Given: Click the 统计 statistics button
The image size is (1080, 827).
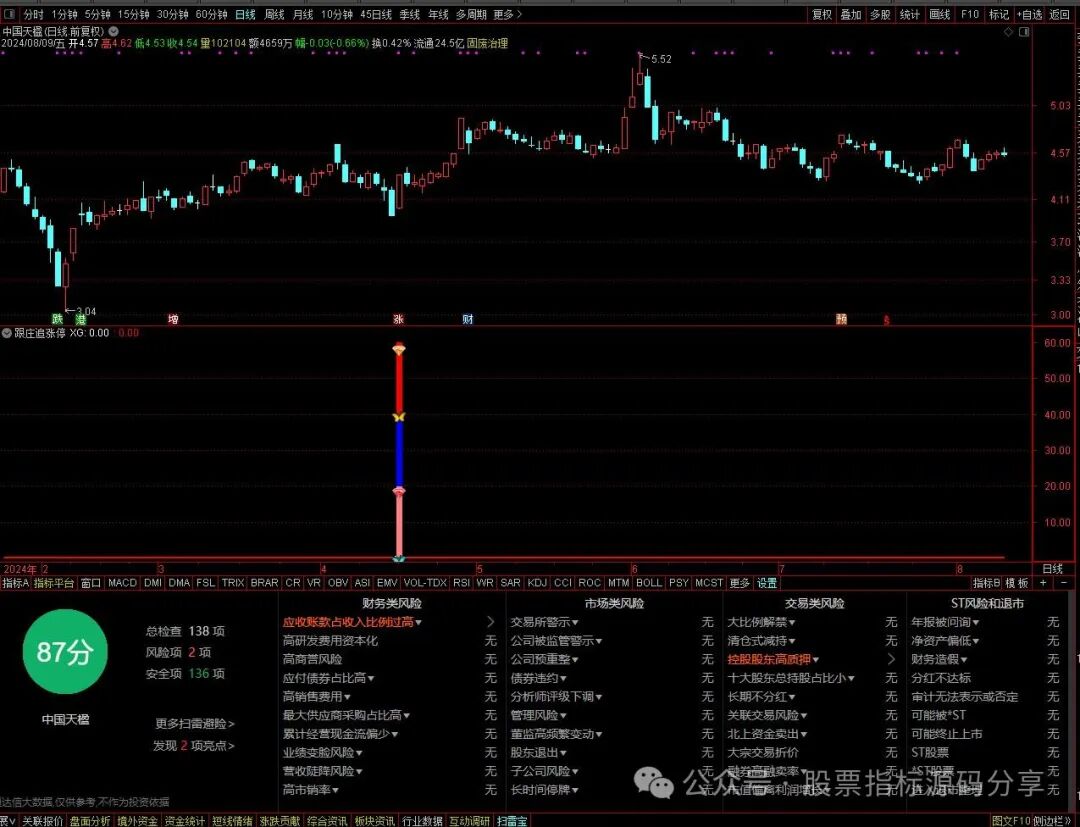Looking at the screenshot, I should 910,14.
